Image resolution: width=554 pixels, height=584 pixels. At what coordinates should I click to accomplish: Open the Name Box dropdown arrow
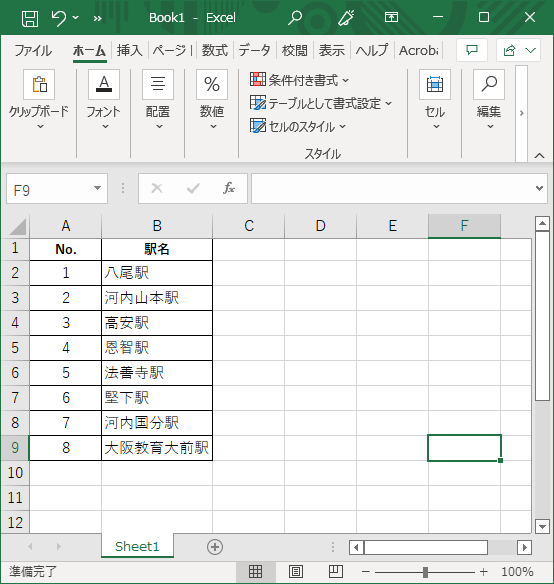point(98,188)
